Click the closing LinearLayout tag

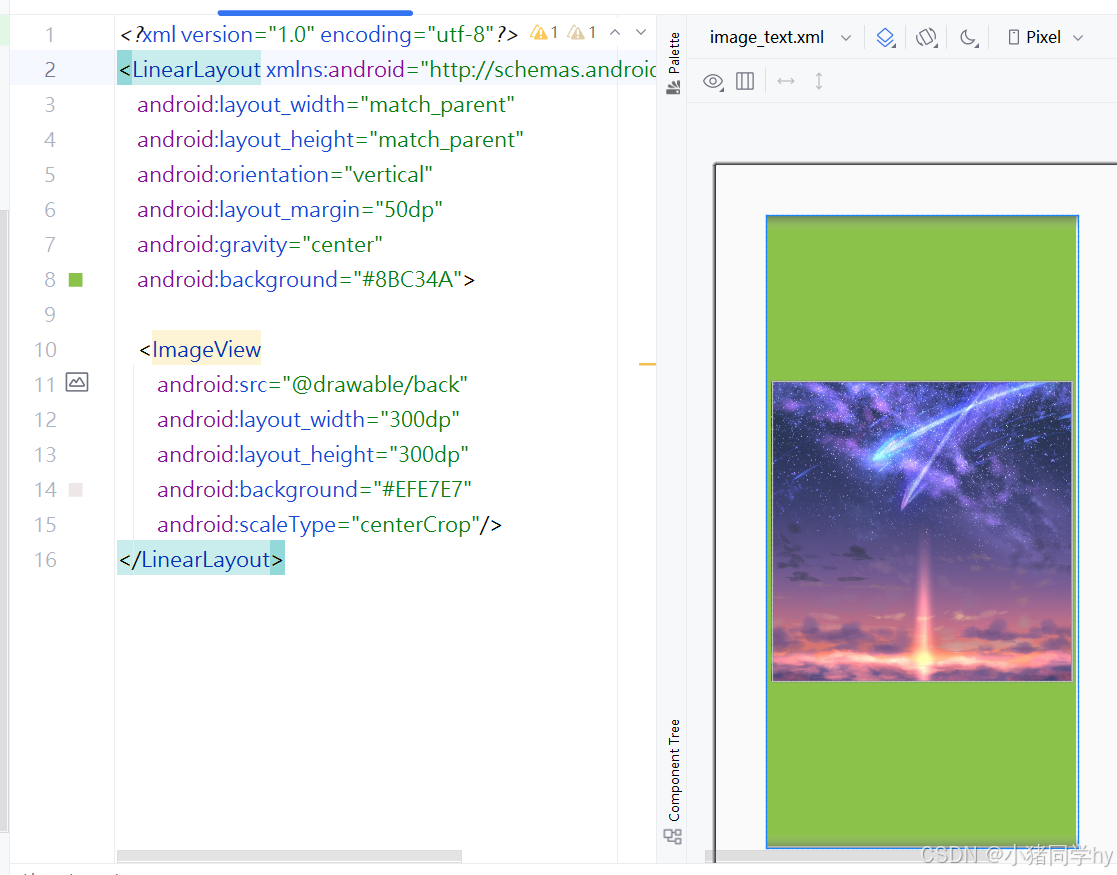[201, 559]
